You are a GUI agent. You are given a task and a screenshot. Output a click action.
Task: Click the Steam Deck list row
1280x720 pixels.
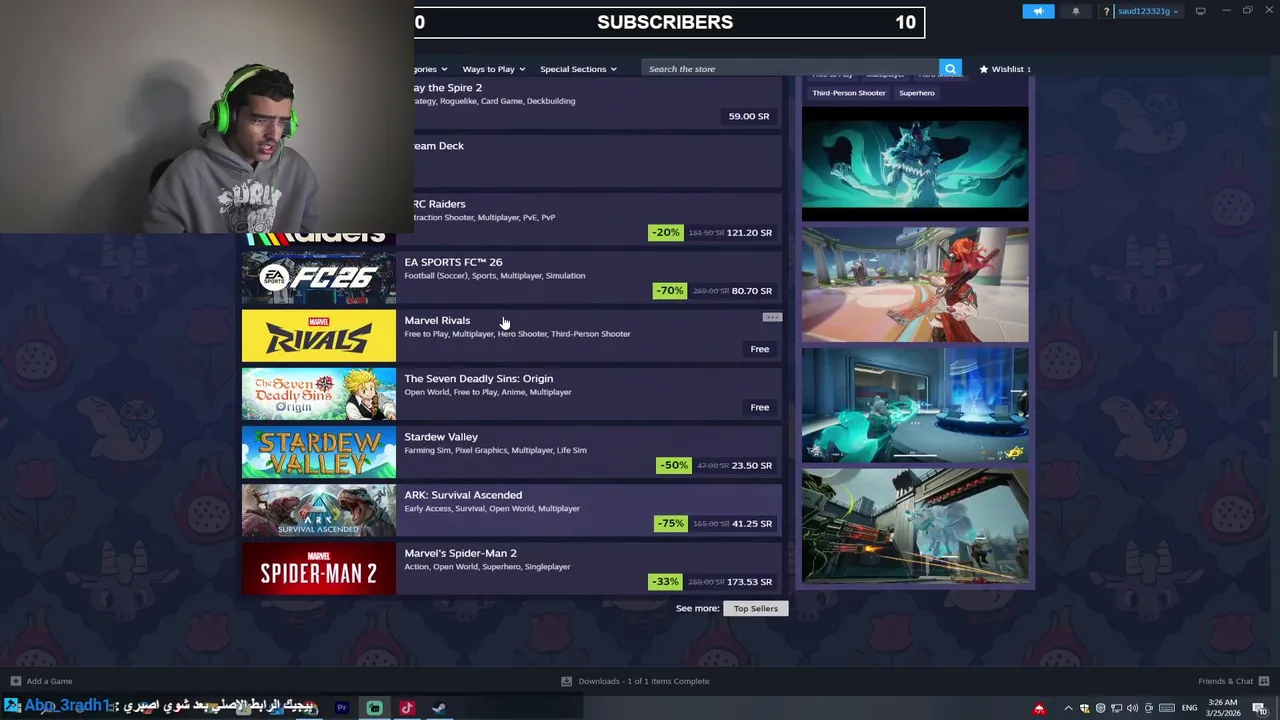[x=597, y=162]
